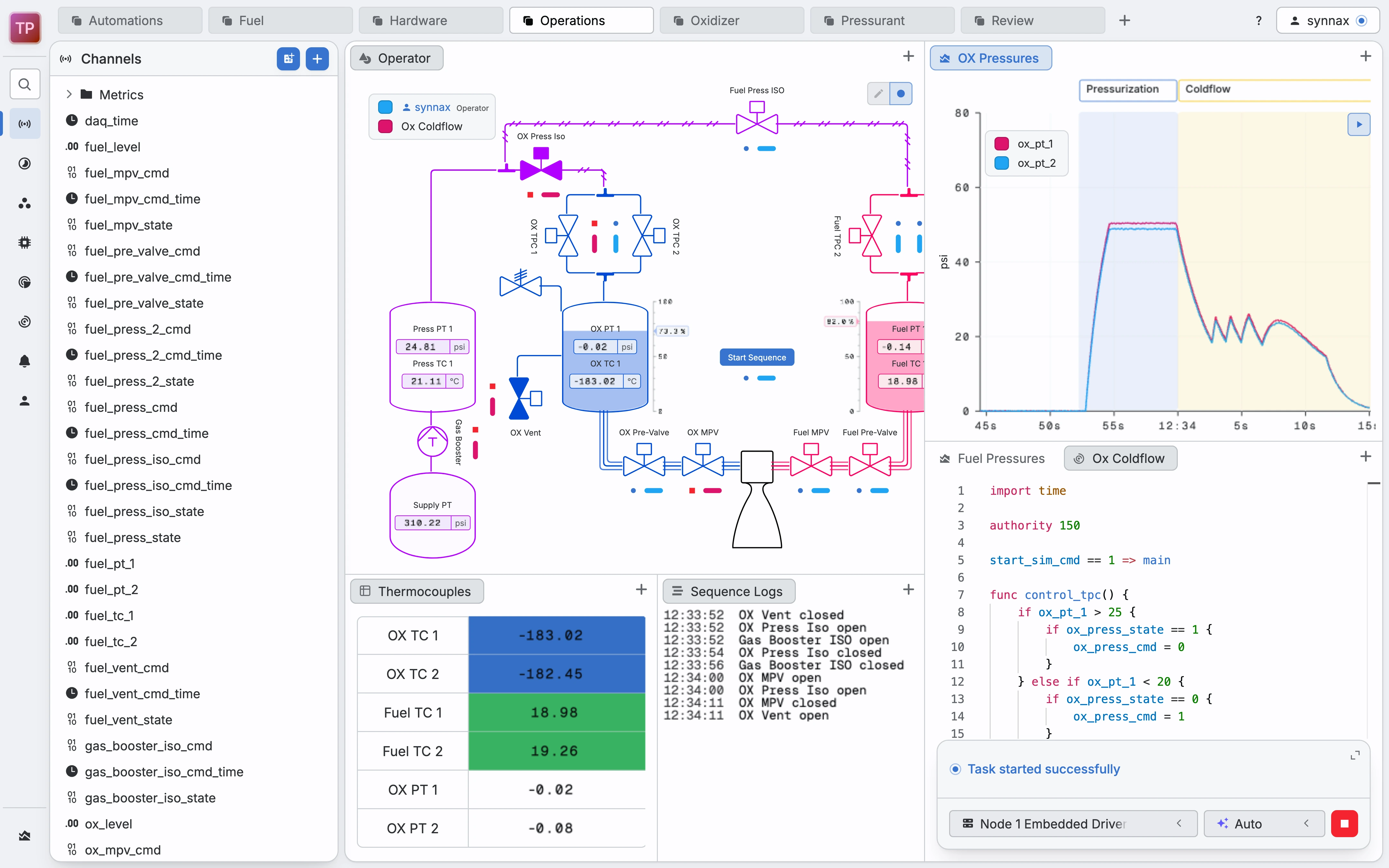Open the Hardware devices chip icon
The image size is (1389, 868).
tap(25, 243)
